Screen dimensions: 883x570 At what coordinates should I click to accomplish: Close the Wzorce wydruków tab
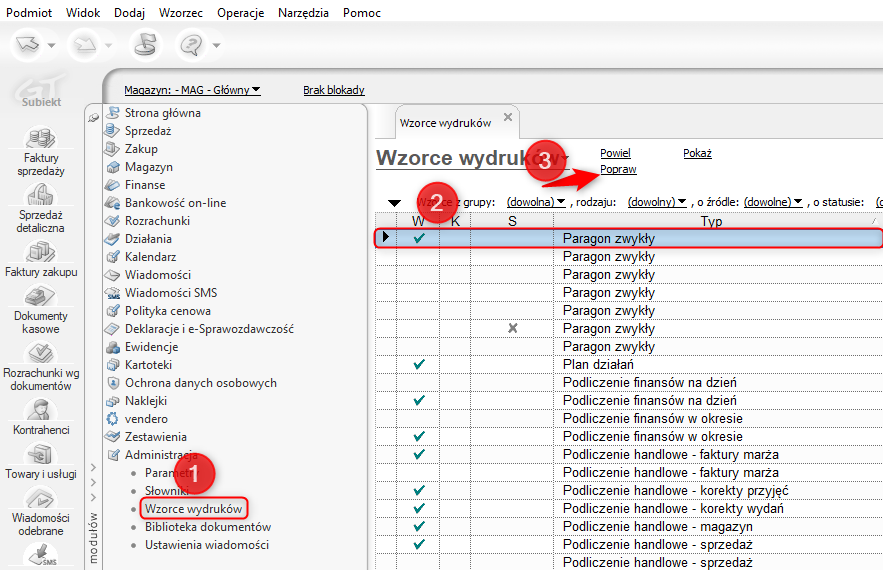click(x=508, y=117)
